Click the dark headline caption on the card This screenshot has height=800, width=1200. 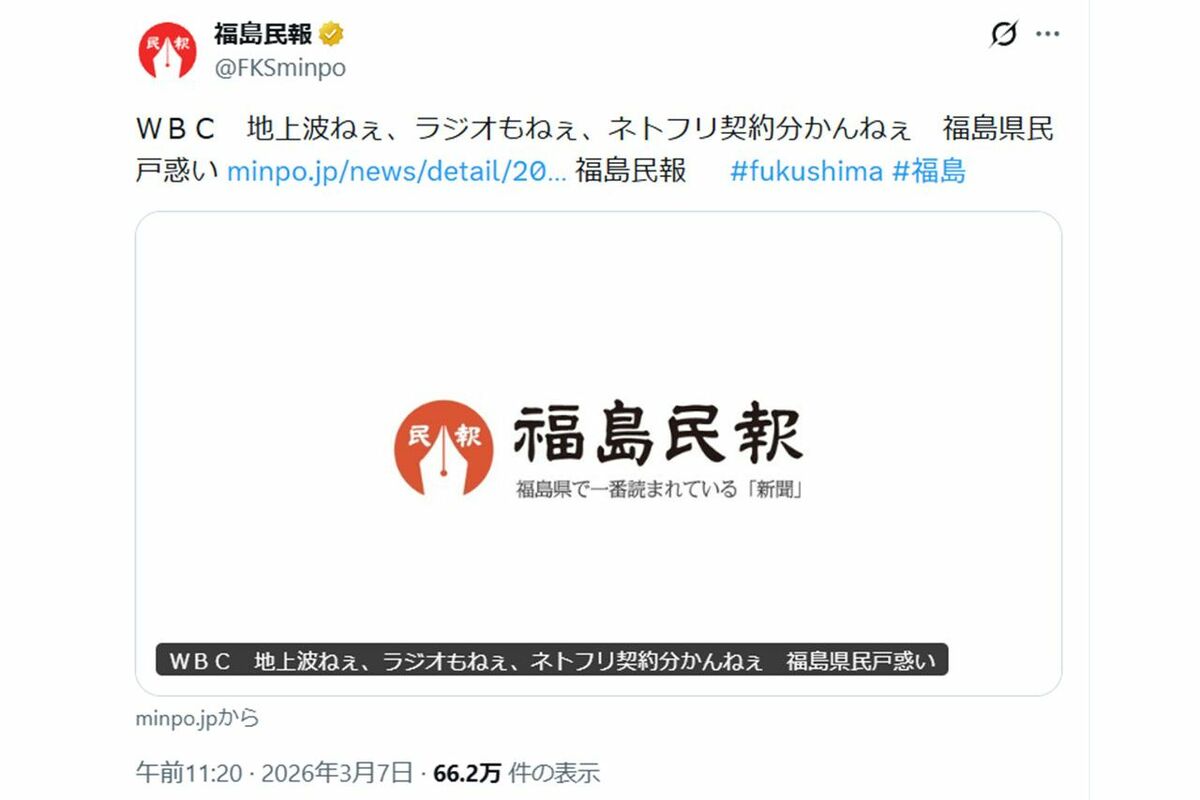[x=551, y=660]
